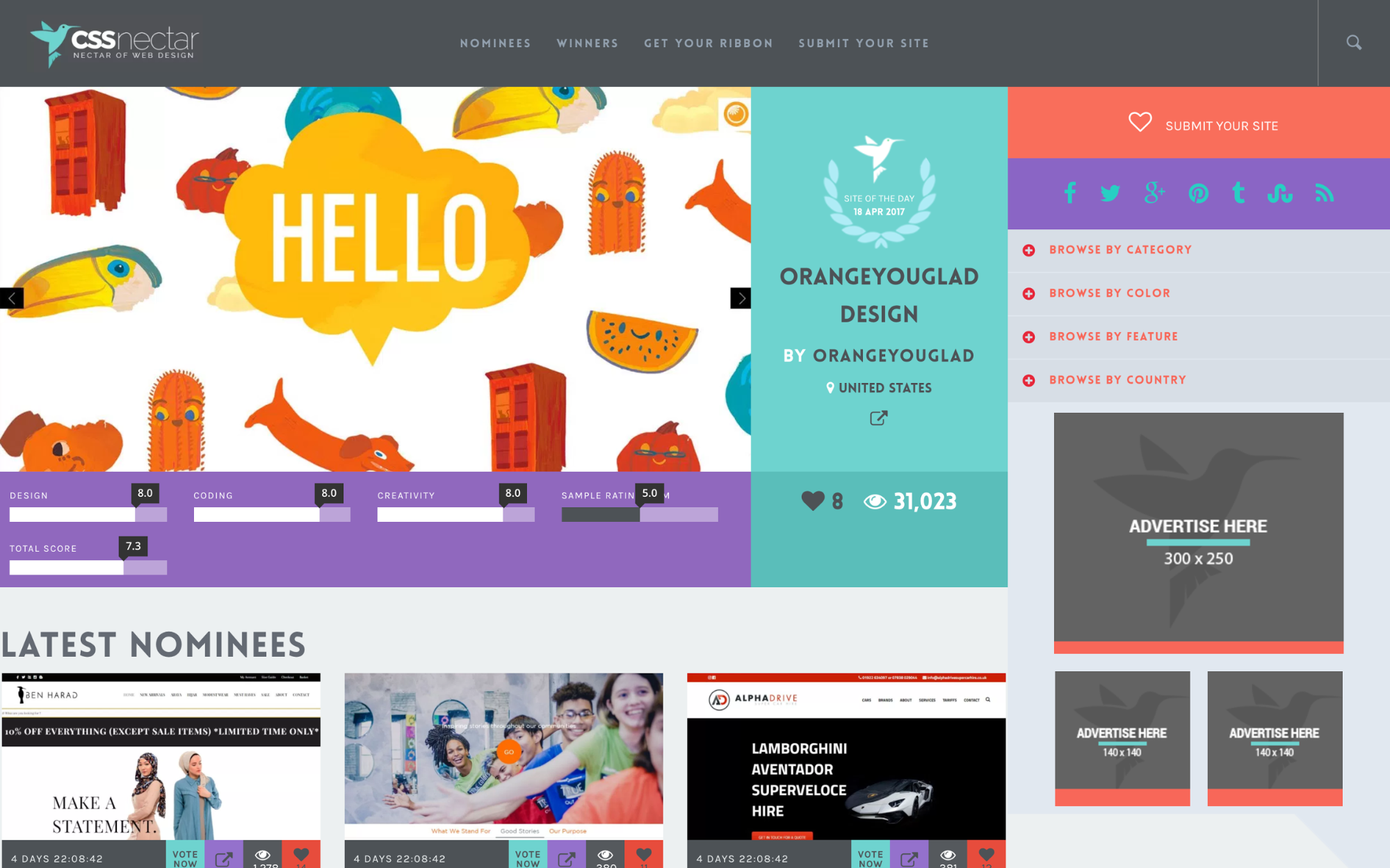The image size is (1390, 868).
Task: Click the Facebook social icon
Action: pos(1069,193)
